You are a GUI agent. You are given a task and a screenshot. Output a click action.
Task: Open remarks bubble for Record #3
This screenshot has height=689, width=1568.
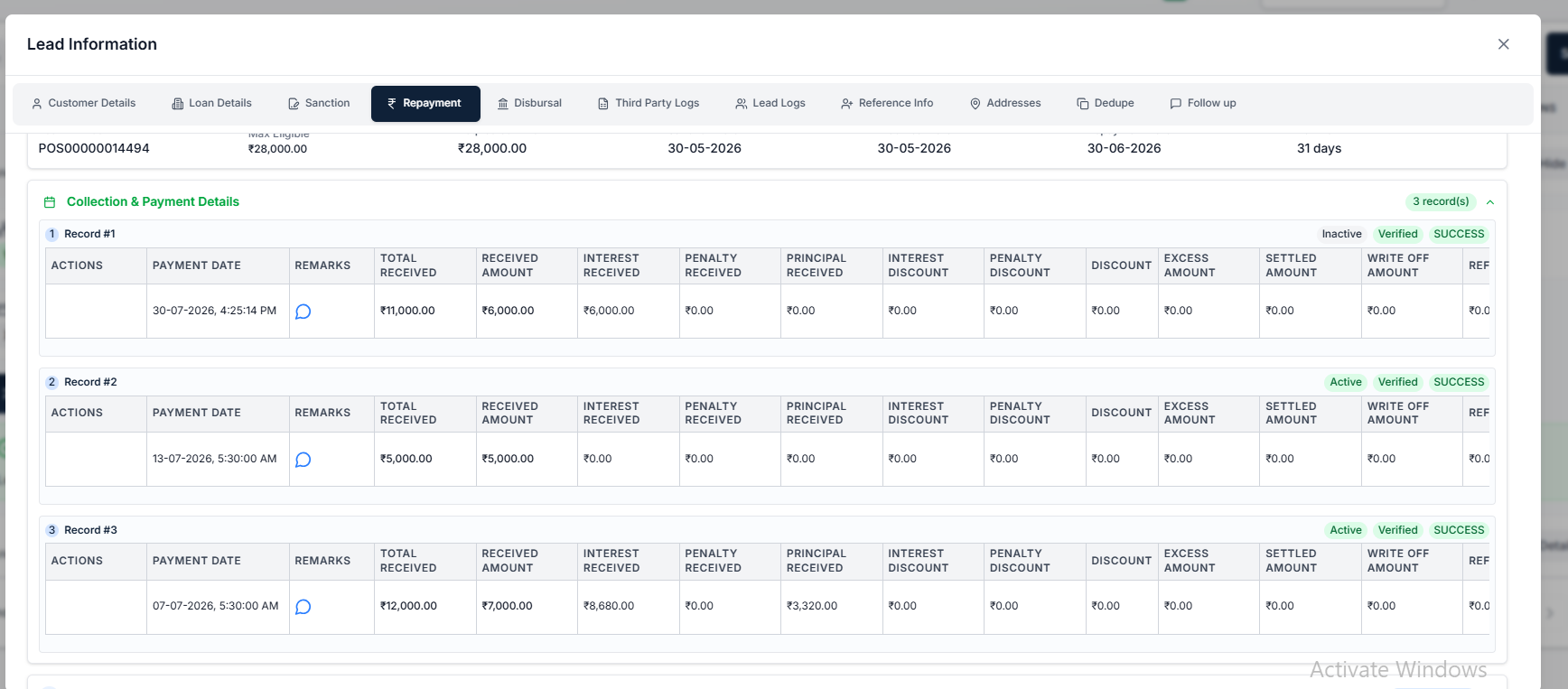pyautogui.click(x=303, y=607)
